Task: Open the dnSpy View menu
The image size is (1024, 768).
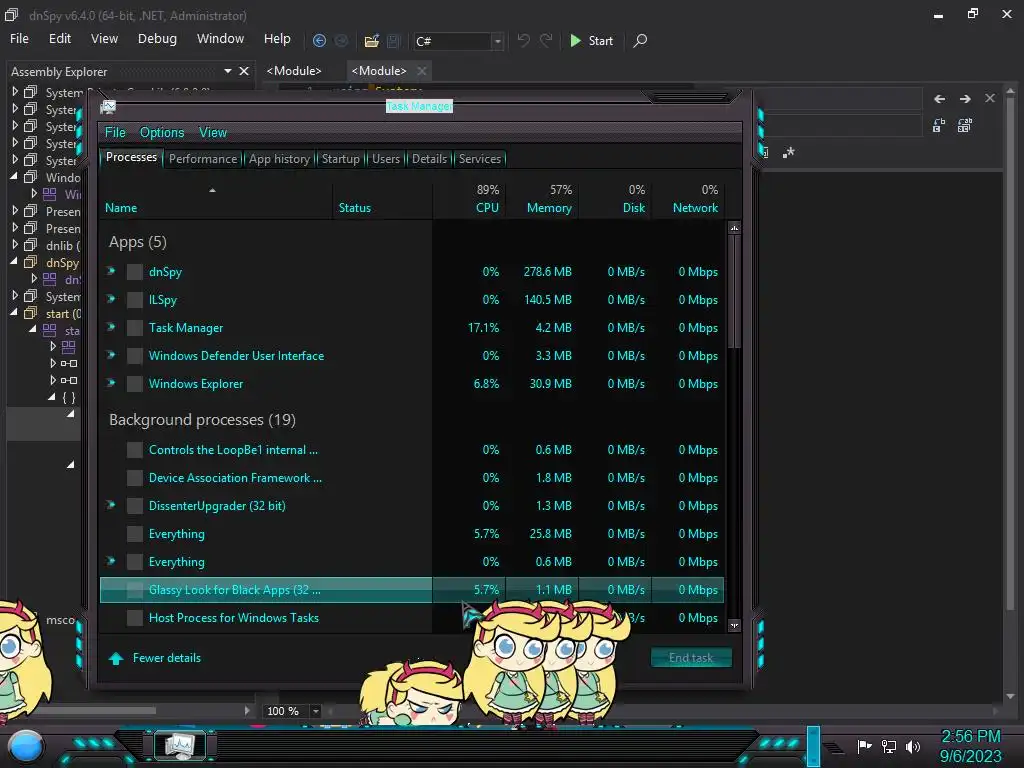Action: [104, 39]
